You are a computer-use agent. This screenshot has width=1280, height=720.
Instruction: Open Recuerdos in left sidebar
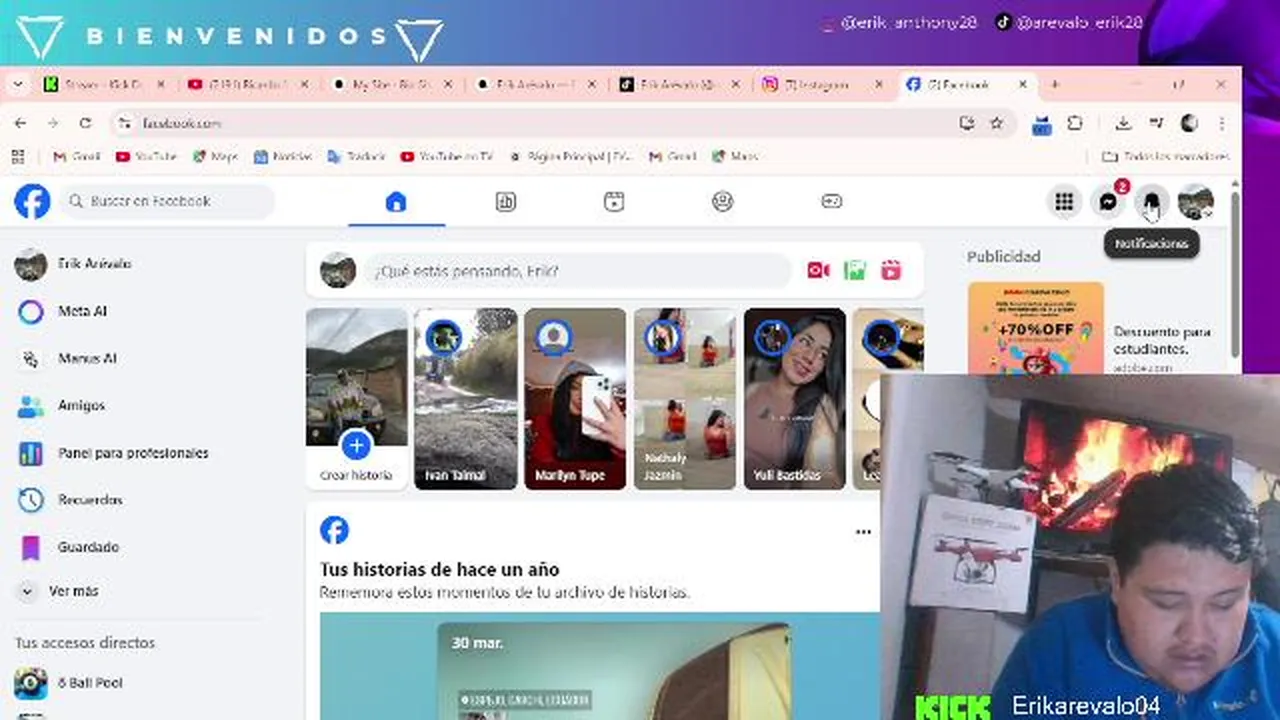click(150, 500)
